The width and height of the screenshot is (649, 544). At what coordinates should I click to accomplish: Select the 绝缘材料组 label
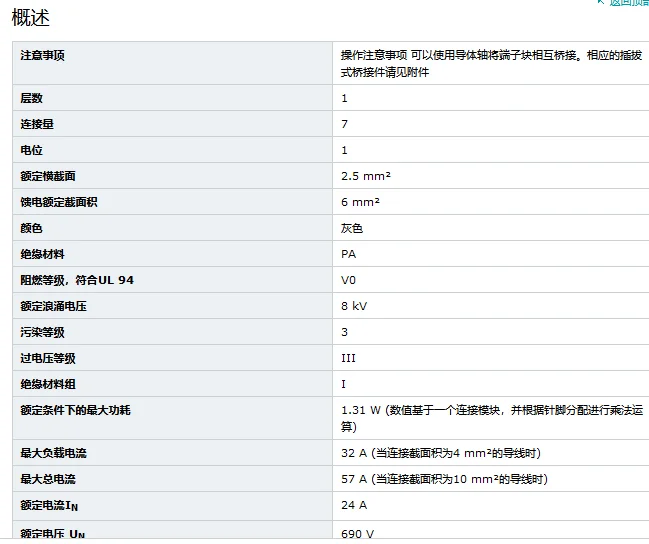tap(48, 385)
